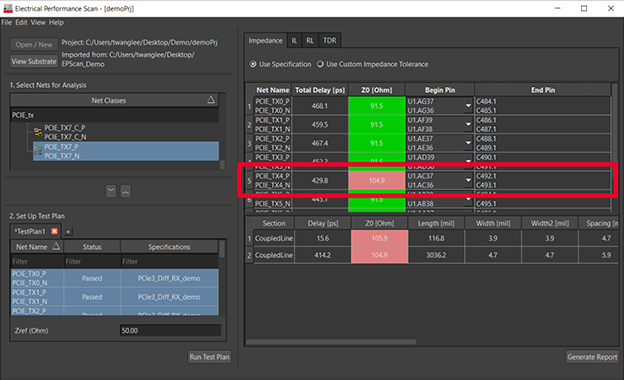Click the move-up arrow button under Net Classes

[125, 191]
